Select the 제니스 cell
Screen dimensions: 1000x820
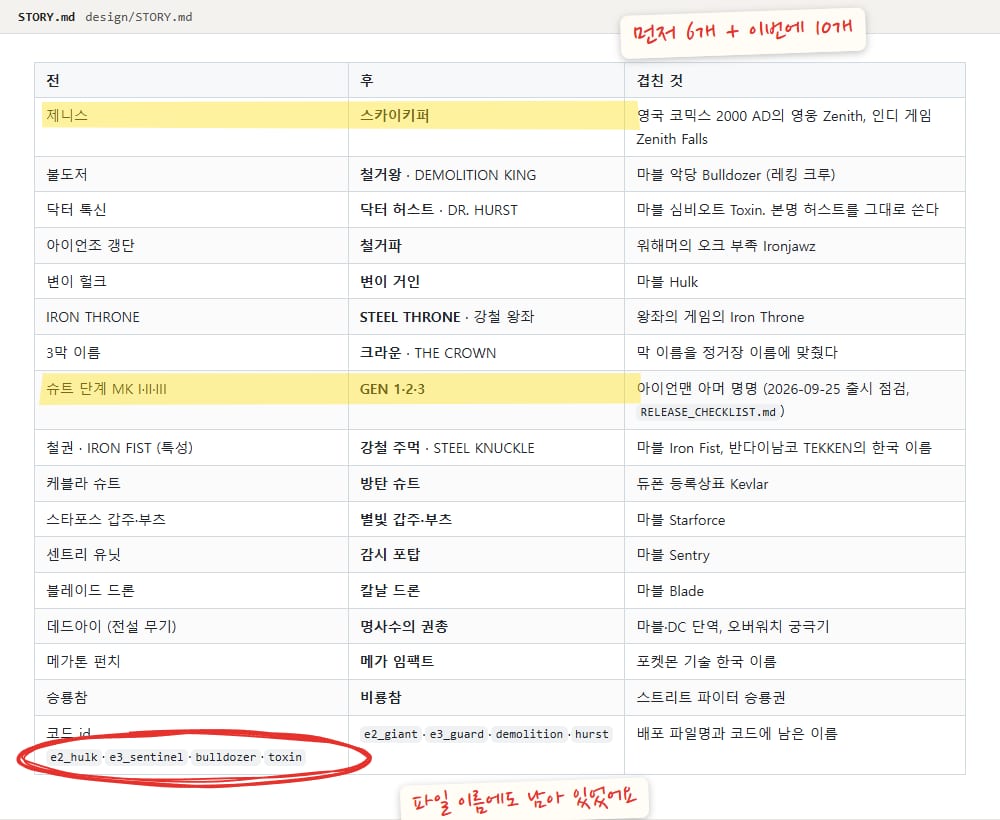coord(191,127)
